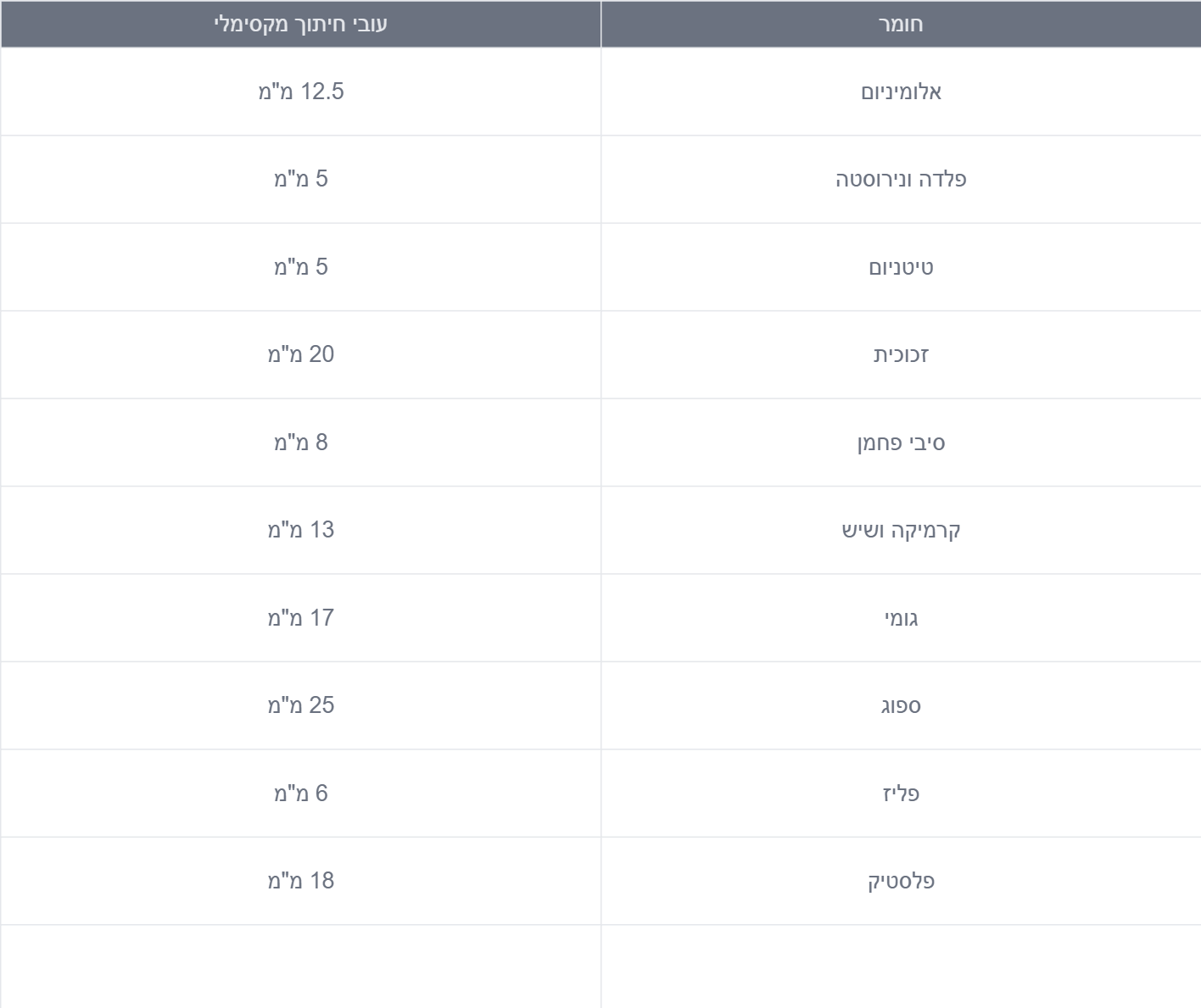The width and height of the screenshot is (1201, 1008).
Task: Select the 13 מ"מ thickness cell
Action: (301, 530)
